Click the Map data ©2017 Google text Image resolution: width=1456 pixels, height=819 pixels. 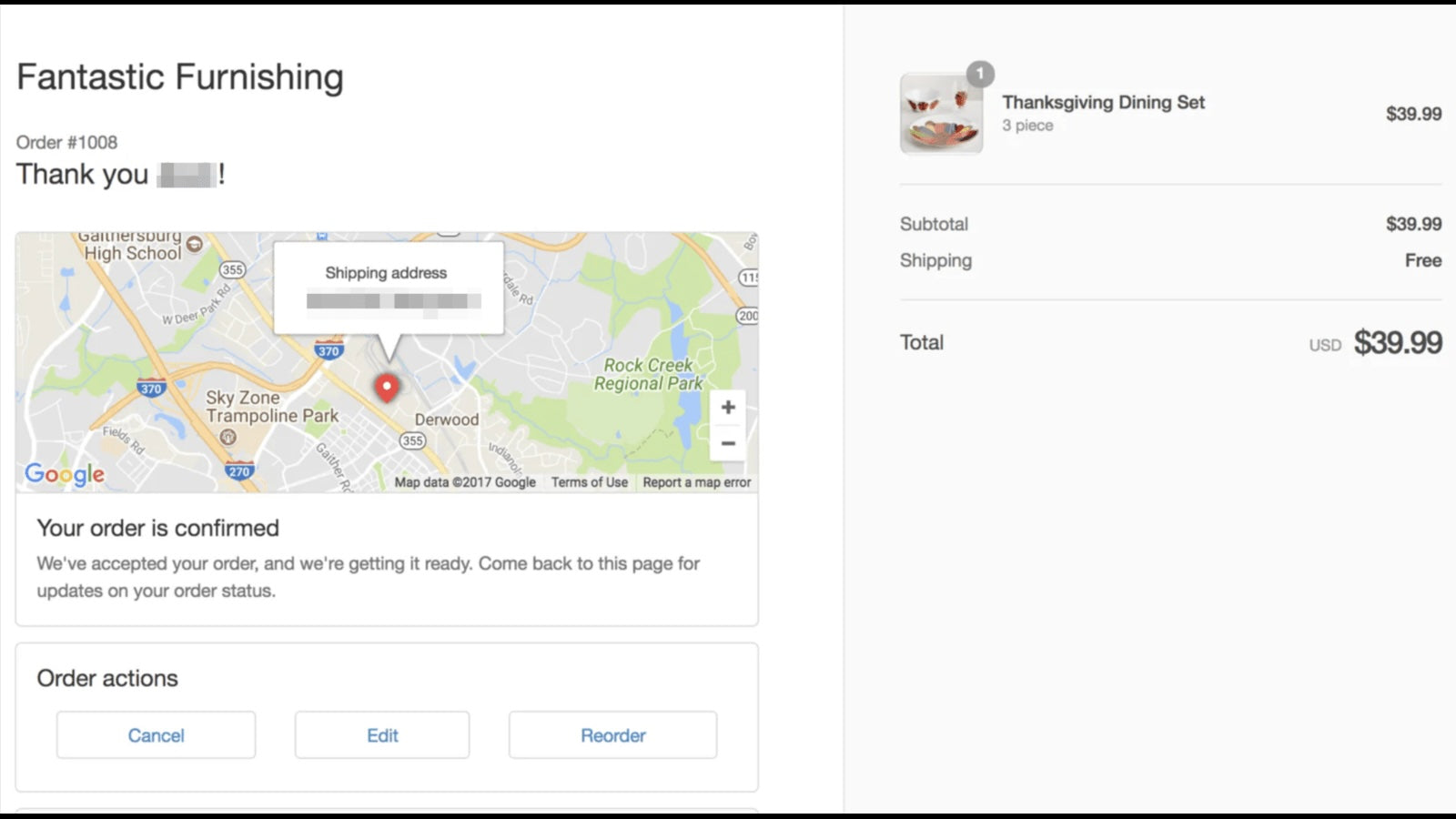[465, 482]
